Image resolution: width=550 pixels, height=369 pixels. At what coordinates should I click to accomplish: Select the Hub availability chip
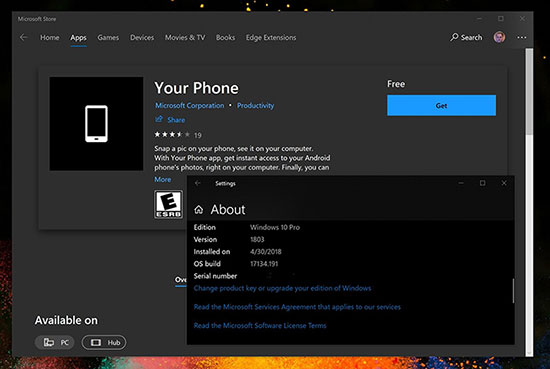pos(104,342)
